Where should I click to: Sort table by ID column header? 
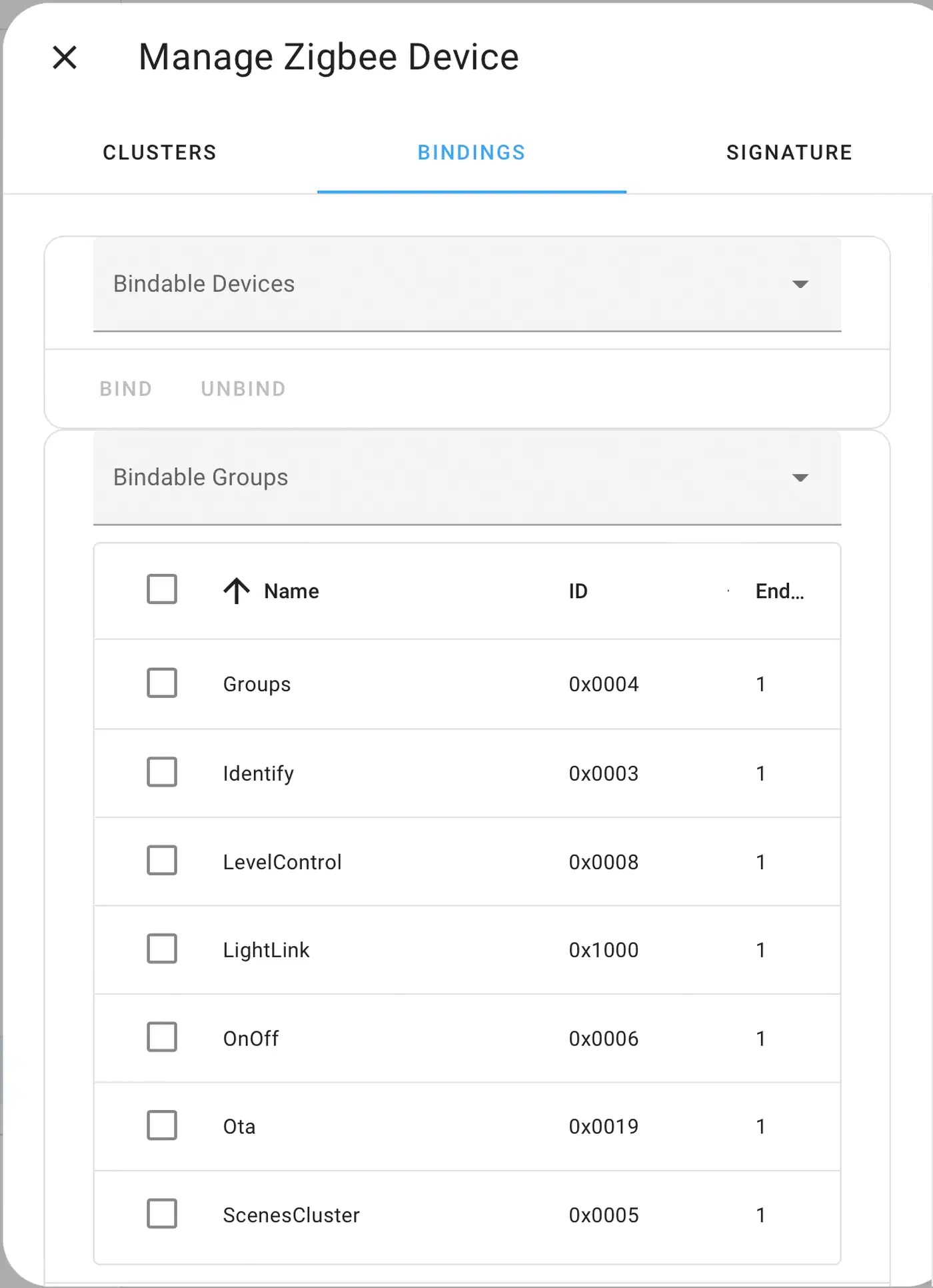pyautogui.click(x=578, y=591)
